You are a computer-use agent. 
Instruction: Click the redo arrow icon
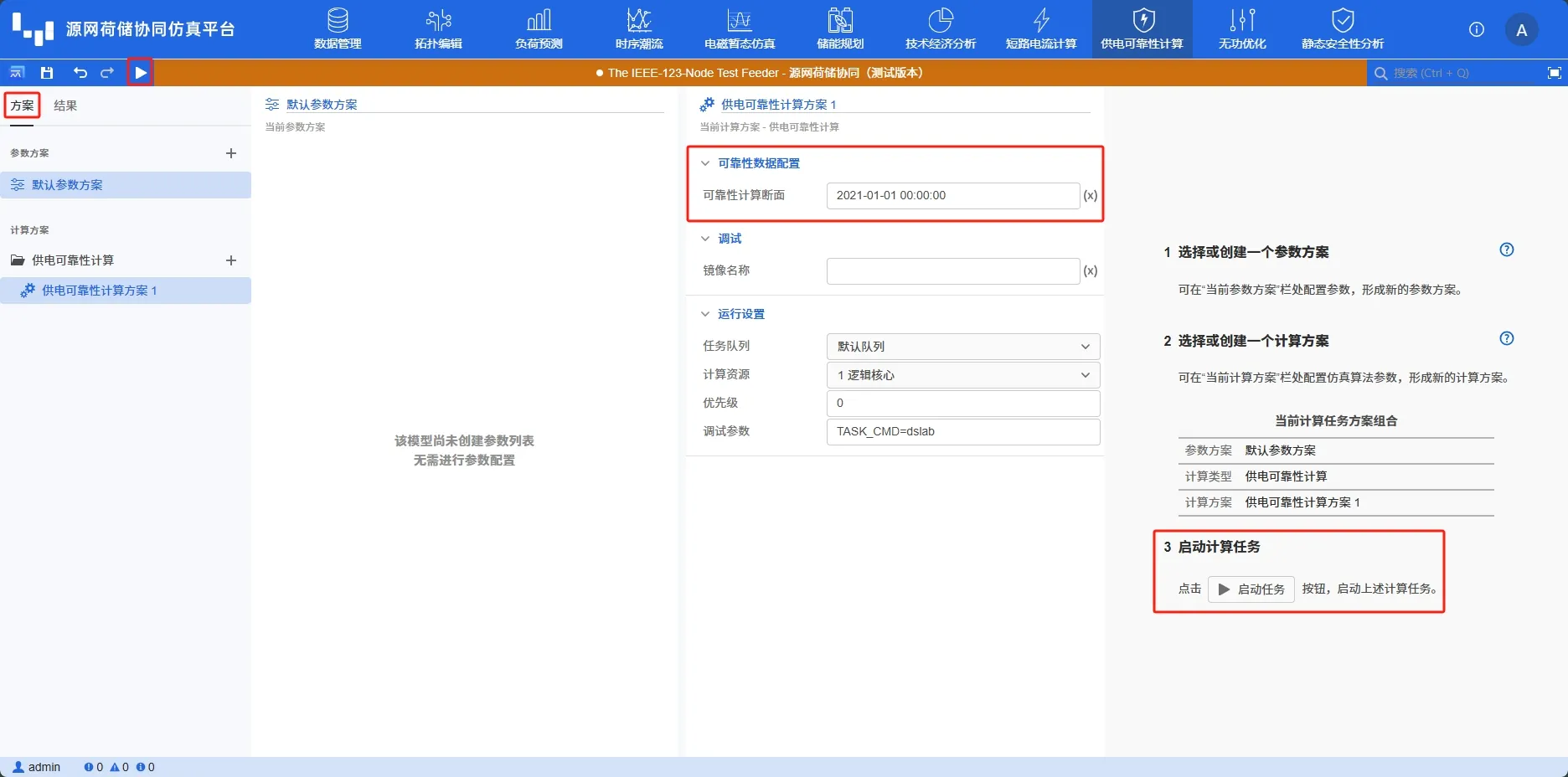pos(107,73)
